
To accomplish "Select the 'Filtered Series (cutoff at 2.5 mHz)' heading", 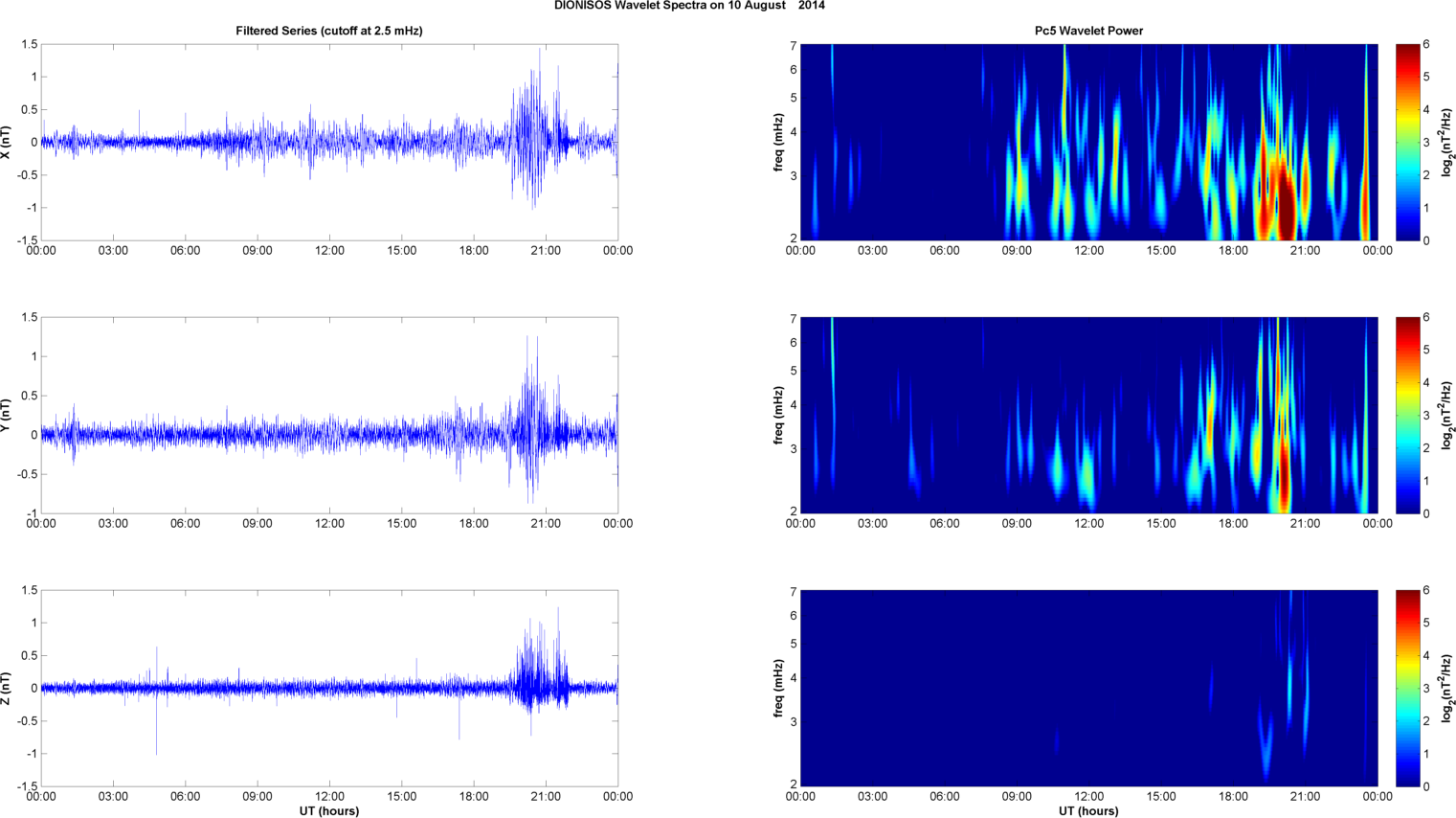I will (x=329, y=31).
